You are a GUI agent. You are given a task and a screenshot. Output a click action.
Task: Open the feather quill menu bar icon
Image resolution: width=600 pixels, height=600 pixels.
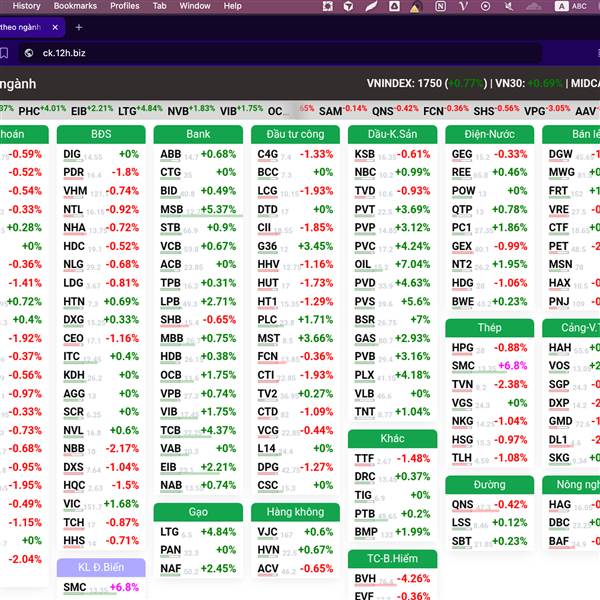(371, 6)
